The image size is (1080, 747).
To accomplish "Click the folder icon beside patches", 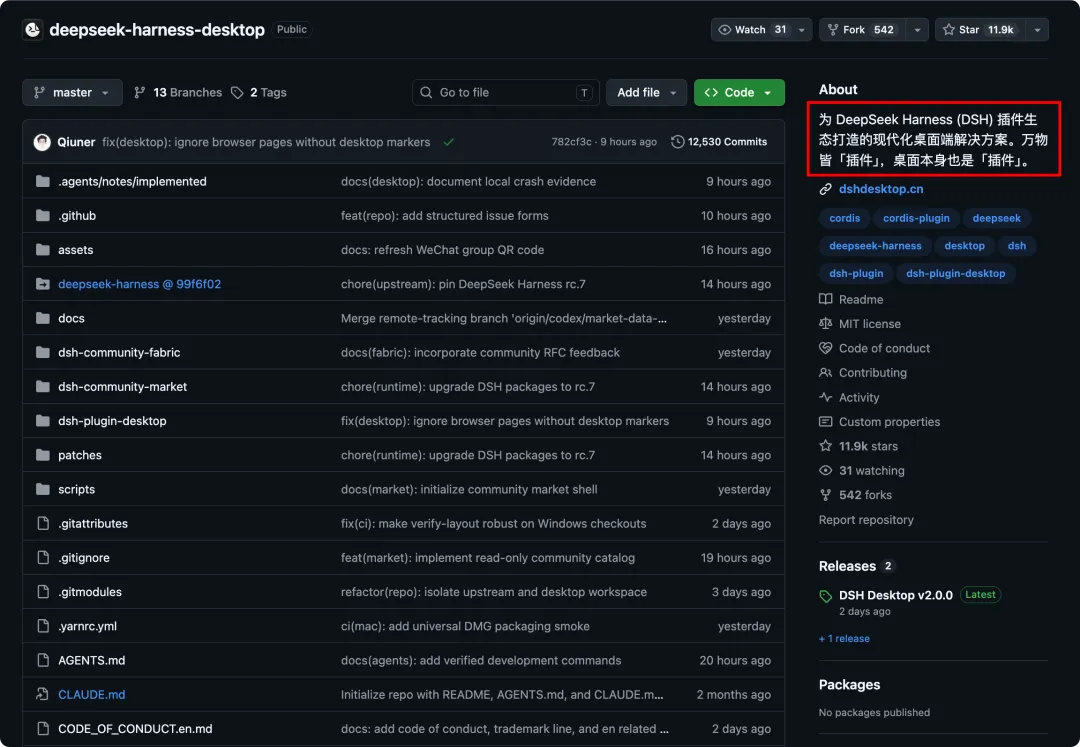I will pos(43,455).
